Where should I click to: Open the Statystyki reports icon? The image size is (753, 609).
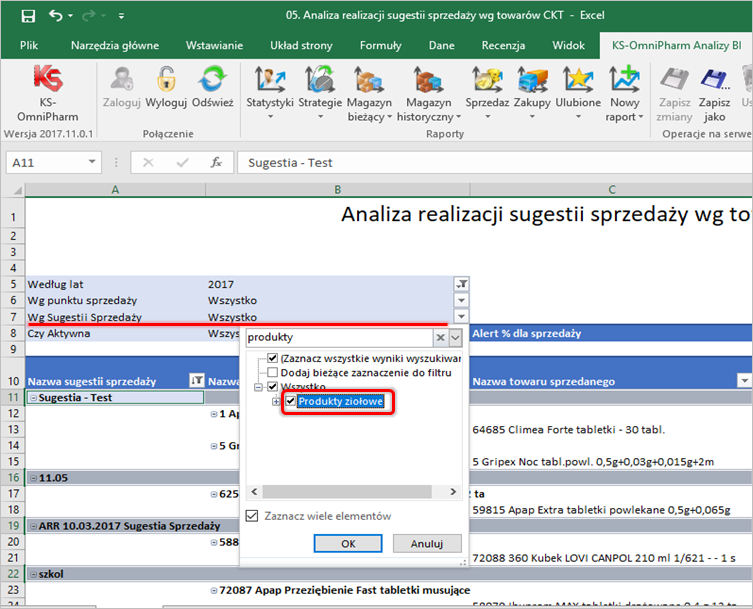(x=270, y=78)
